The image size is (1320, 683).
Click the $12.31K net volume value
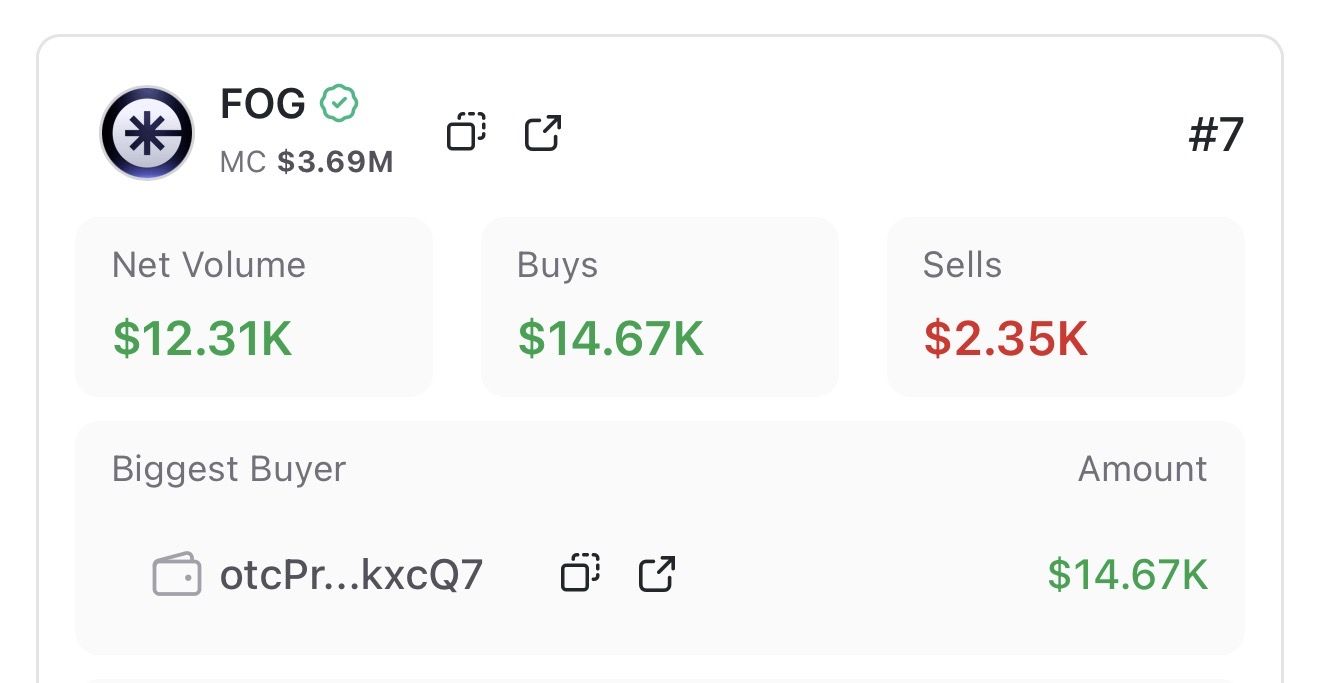(x=202, y=338)
